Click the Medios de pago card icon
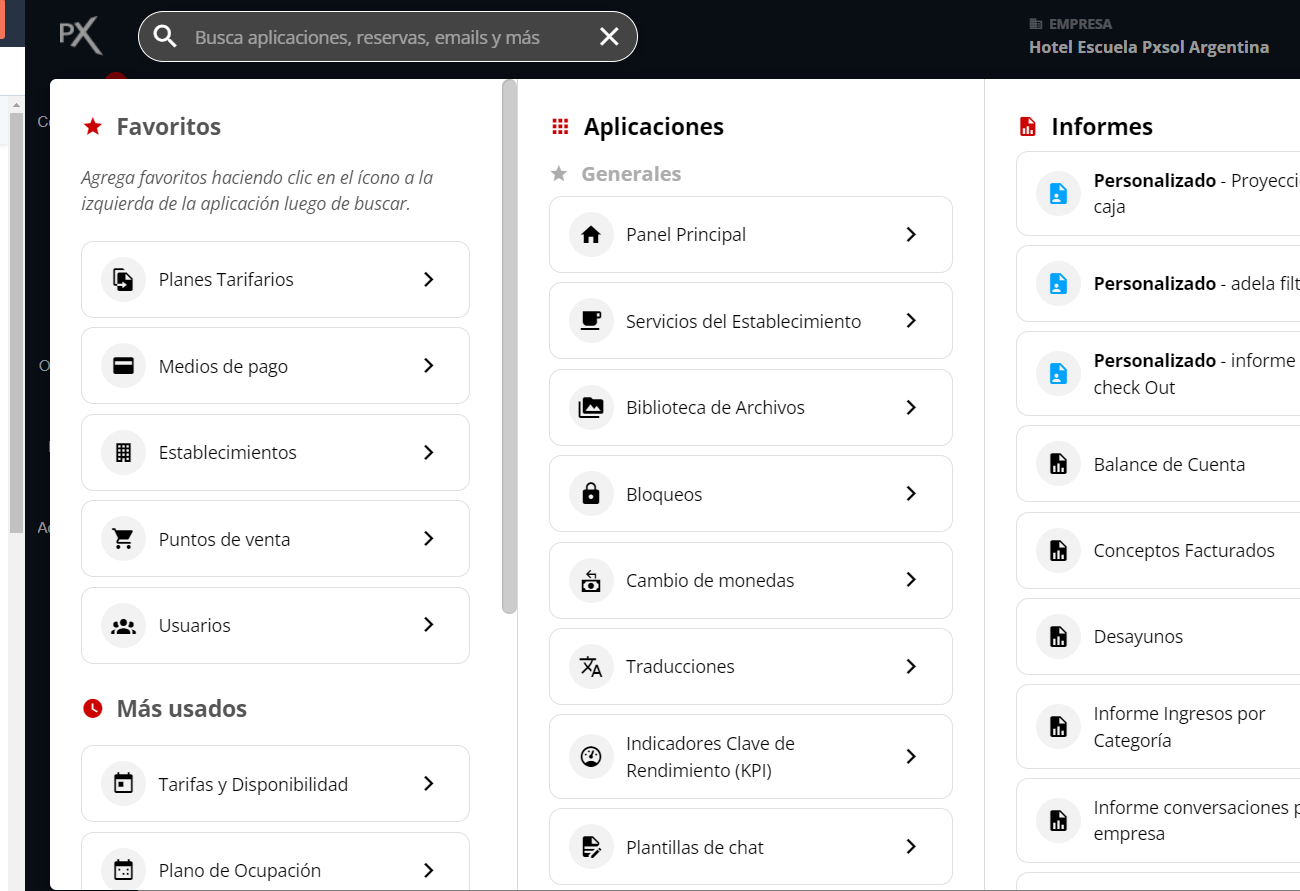Screen dimensions: 1300x891 pos(123,366)
